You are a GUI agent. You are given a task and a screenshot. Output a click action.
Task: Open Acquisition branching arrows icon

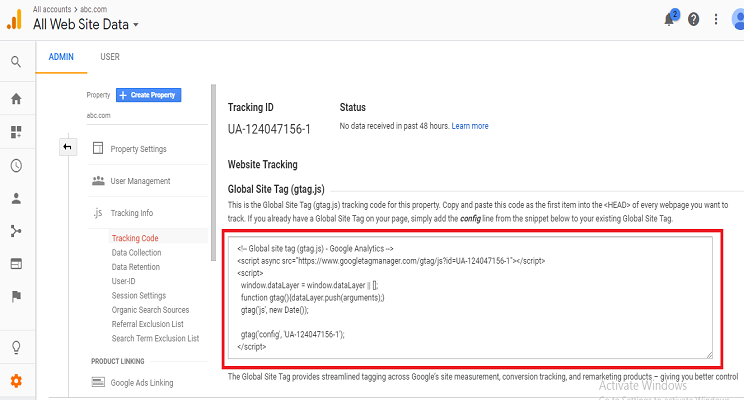[16, 231]
